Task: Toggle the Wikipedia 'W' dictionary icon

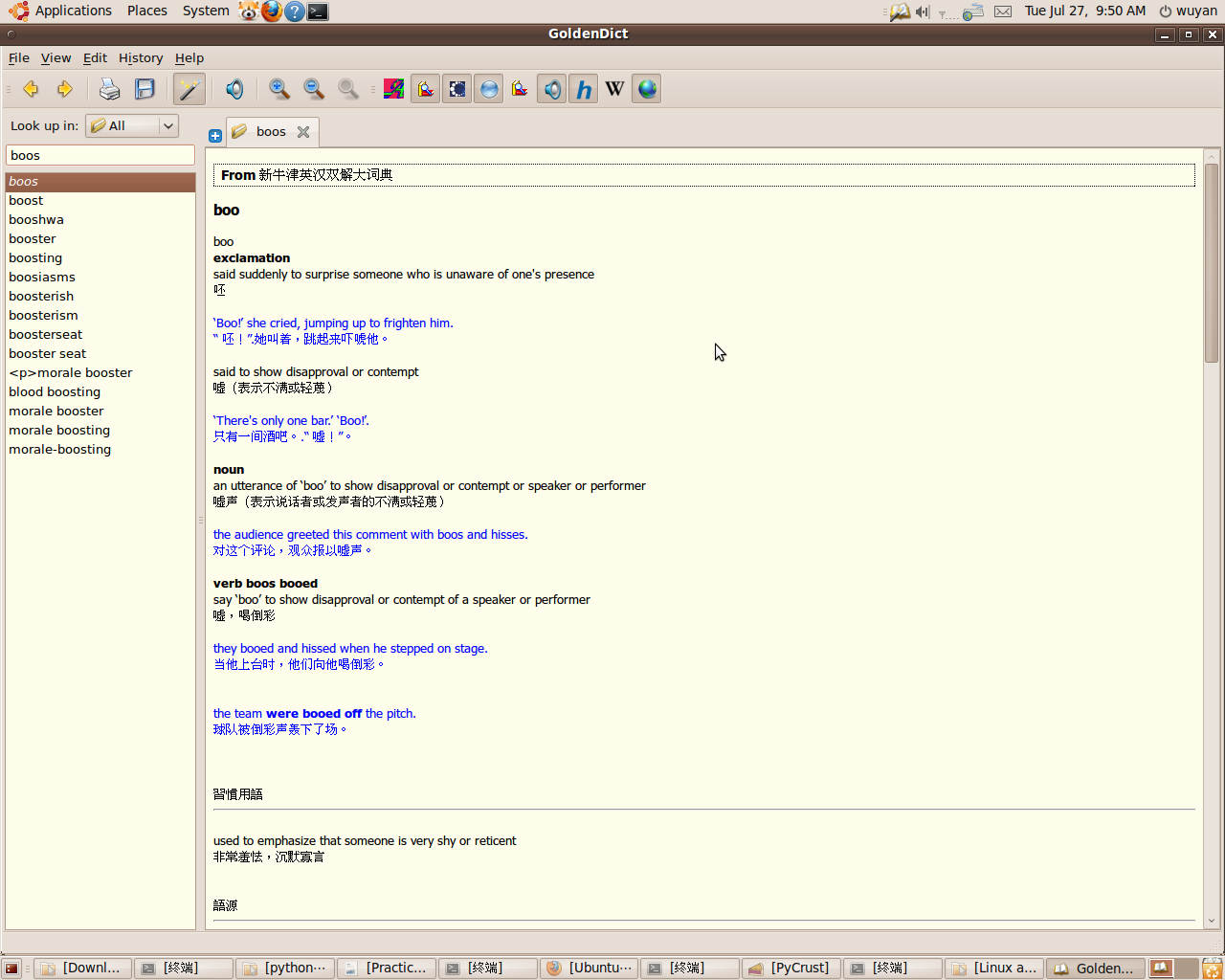Action: (614, 89)
